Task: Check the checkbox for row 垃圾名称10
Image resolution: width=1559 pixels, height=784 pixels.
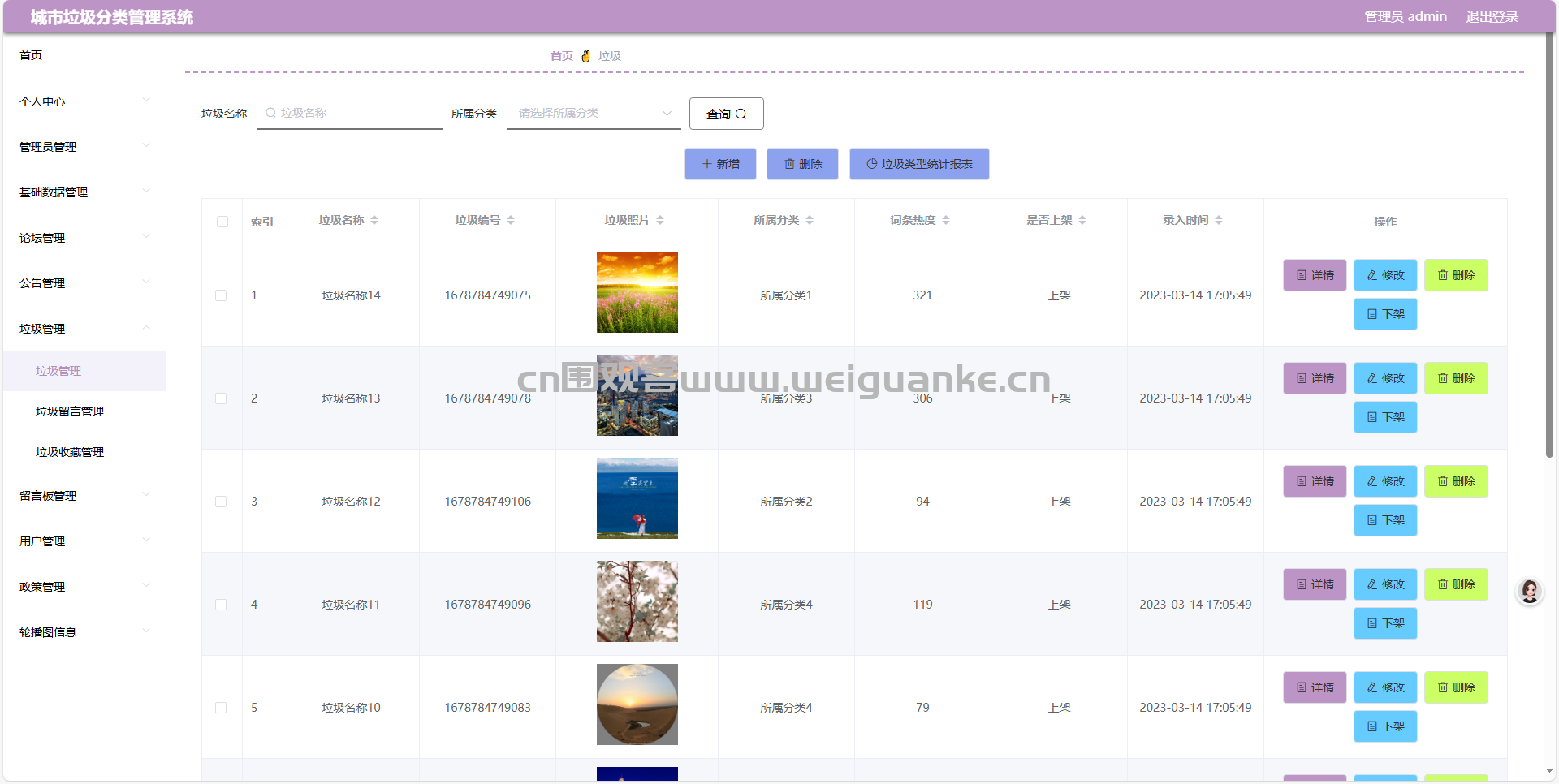Action: coord(221,708)
